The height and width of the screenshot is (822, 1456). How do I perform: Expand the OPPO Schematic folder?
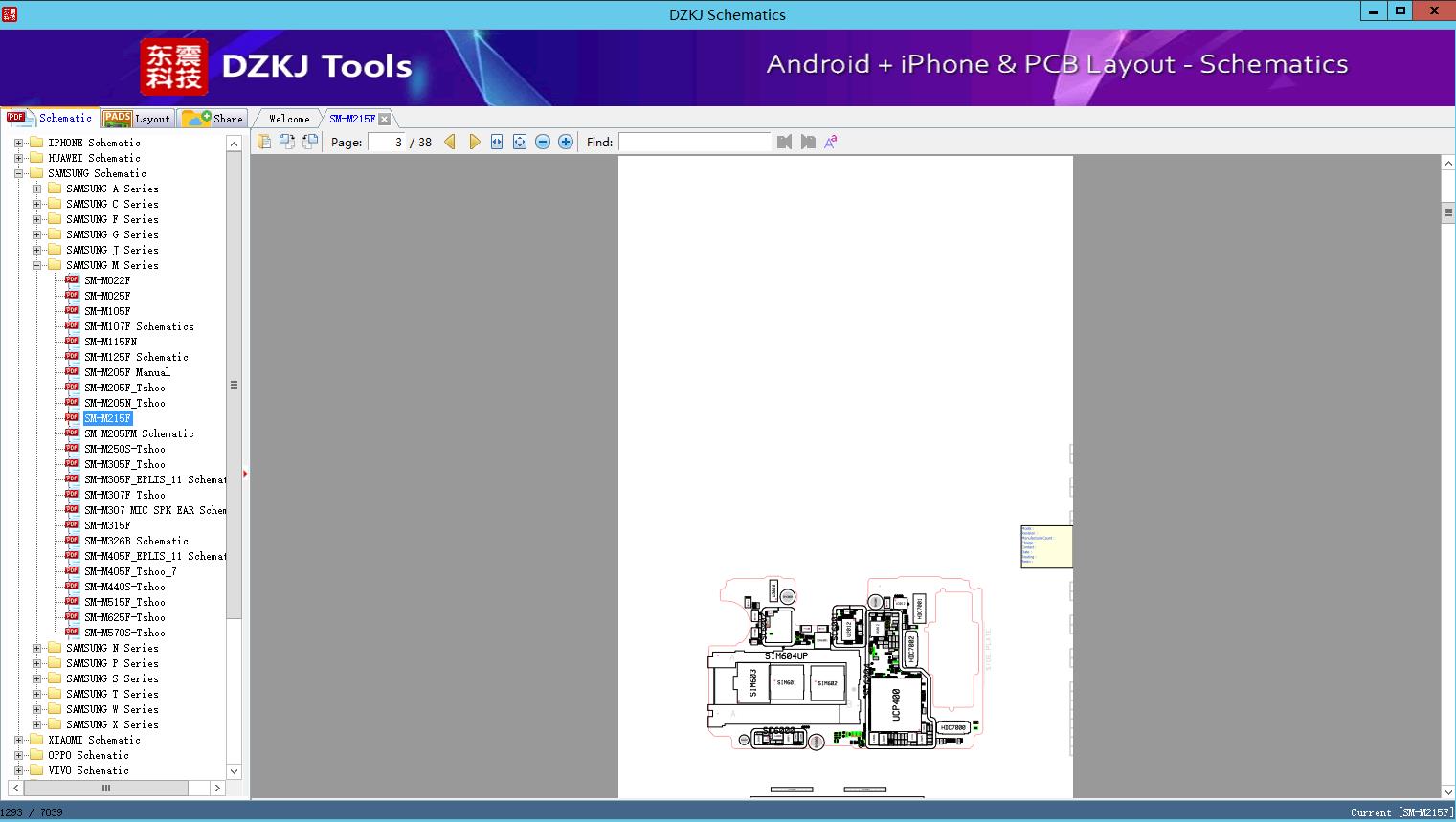tap(18, 755)
